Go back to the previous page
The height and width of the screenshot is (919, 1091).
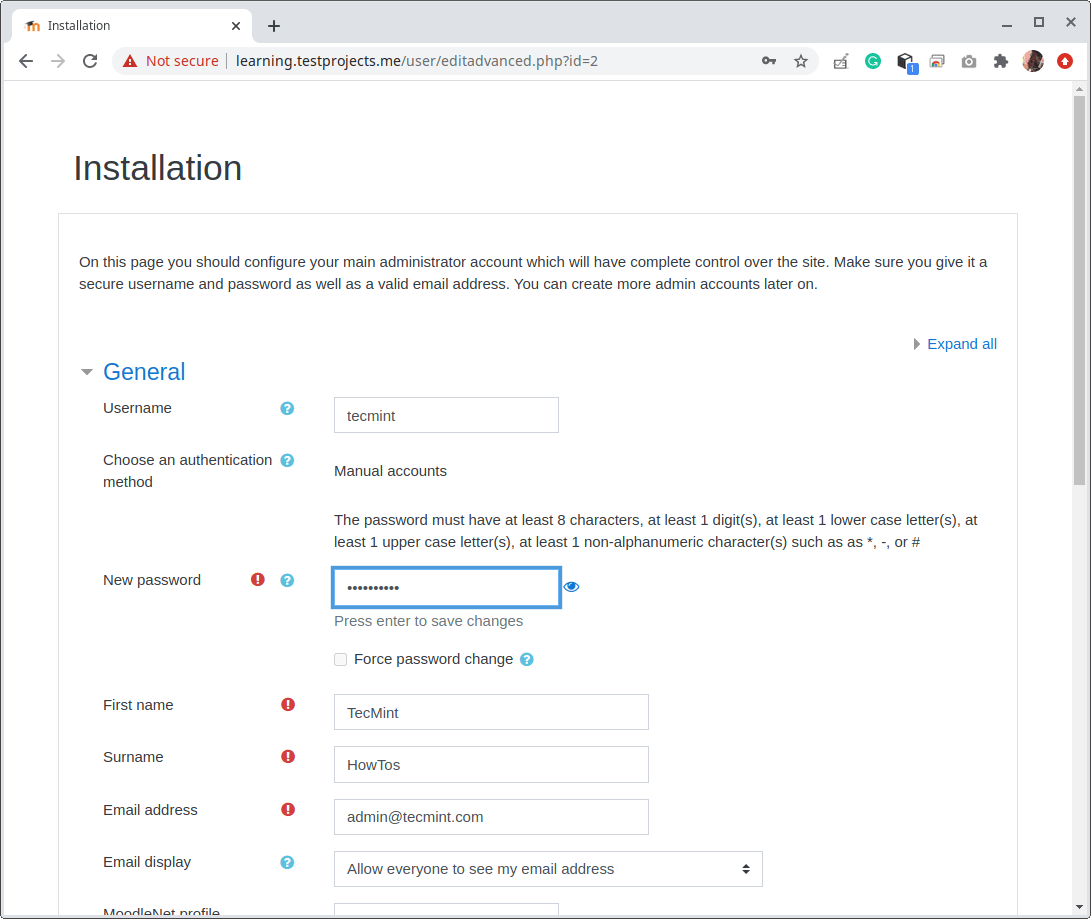26,61
